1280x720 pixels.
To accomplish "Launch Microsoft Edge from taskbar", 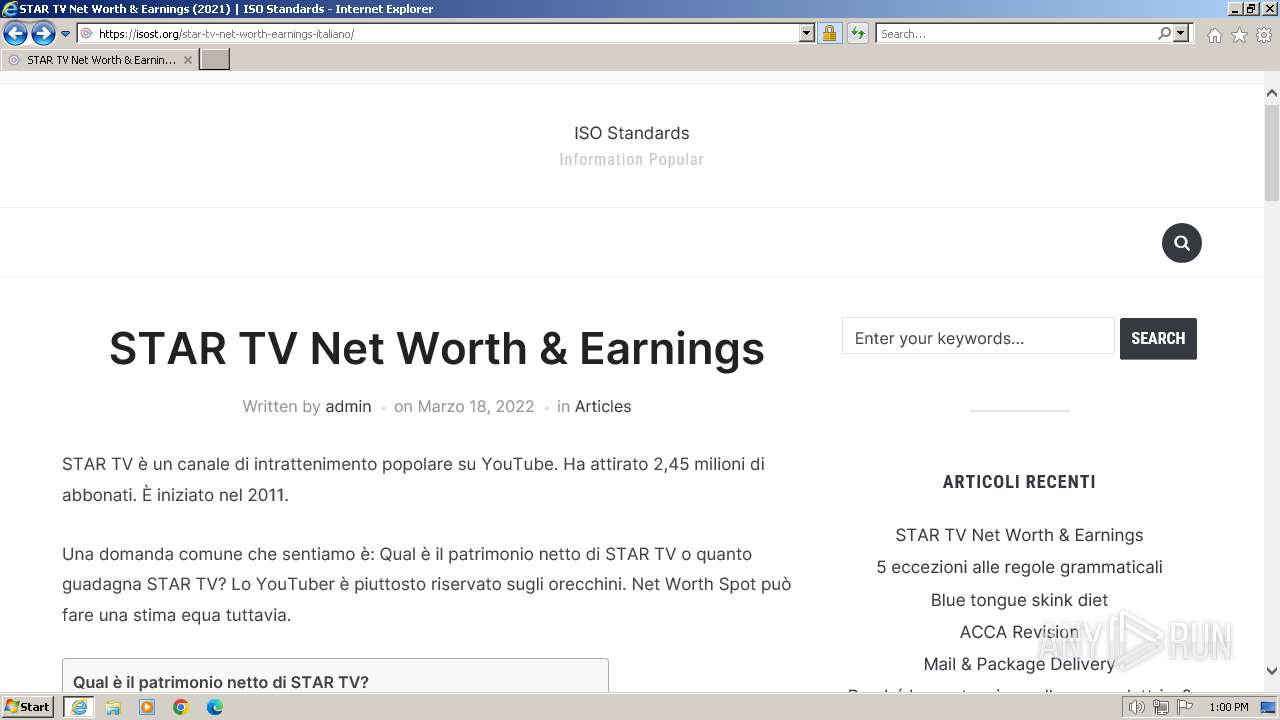I will click(215, 707).
